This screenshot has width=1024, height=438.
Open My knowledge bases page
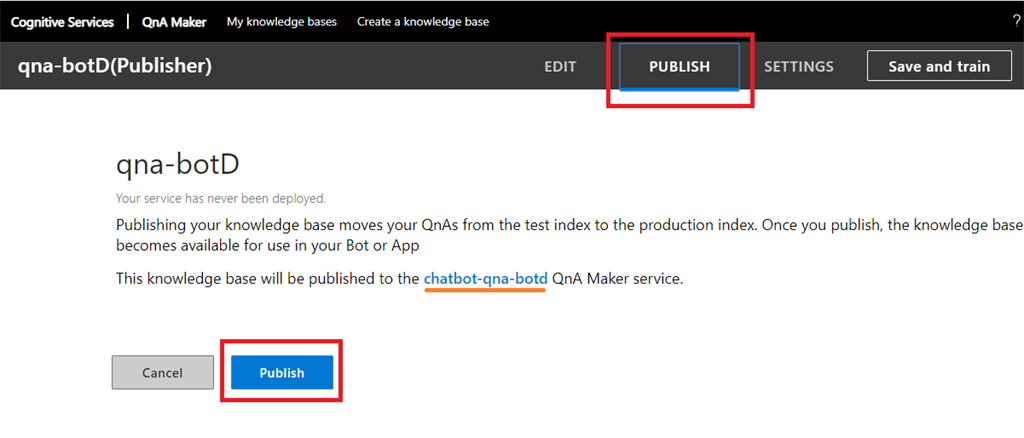tap(281, 22)
